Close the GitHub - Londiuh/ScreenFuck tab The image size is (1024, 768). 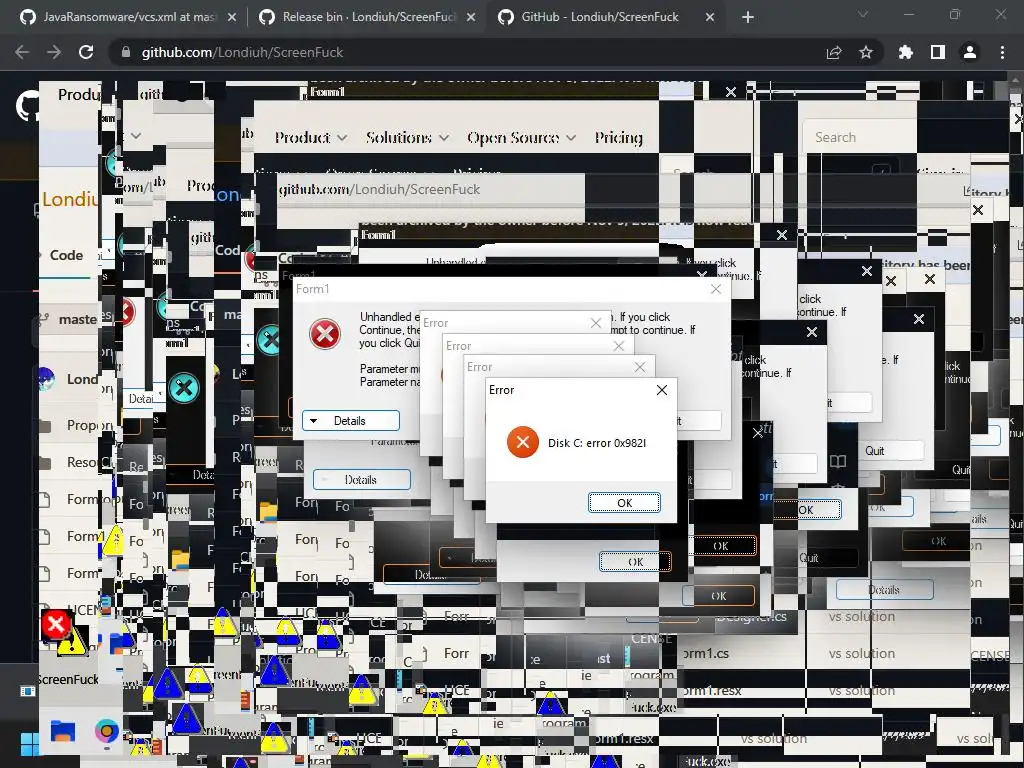(x=710, y=18)
